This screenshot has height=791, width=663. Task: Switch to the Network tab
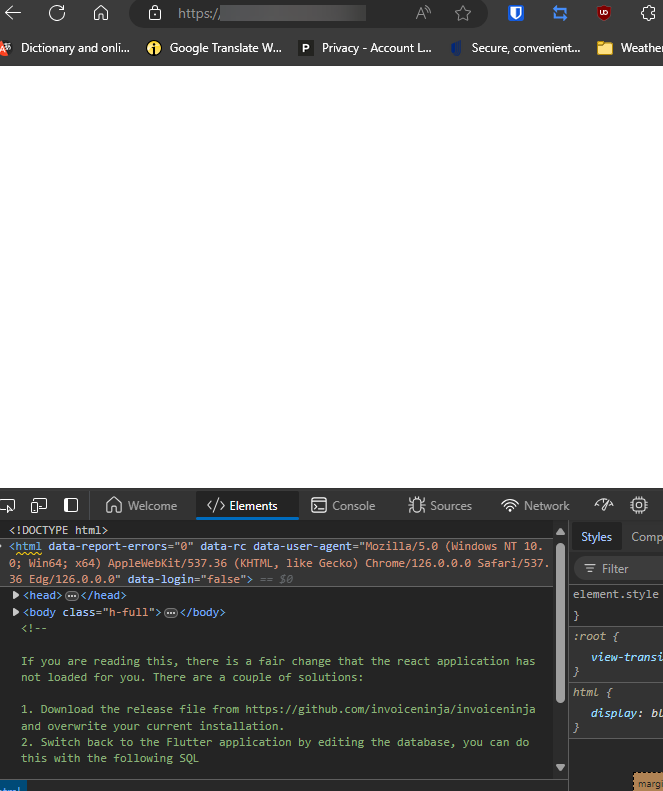tap(535, 505)
